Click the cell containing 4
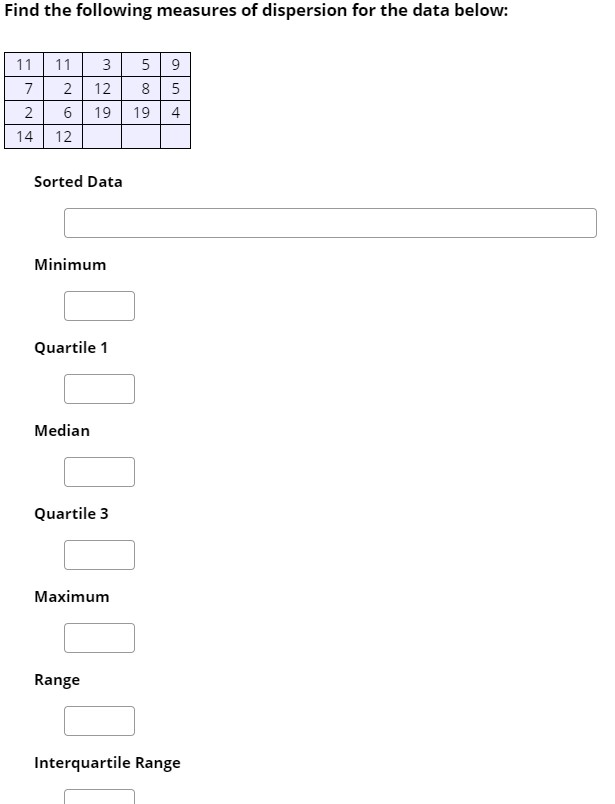 [x=176, y=112]
